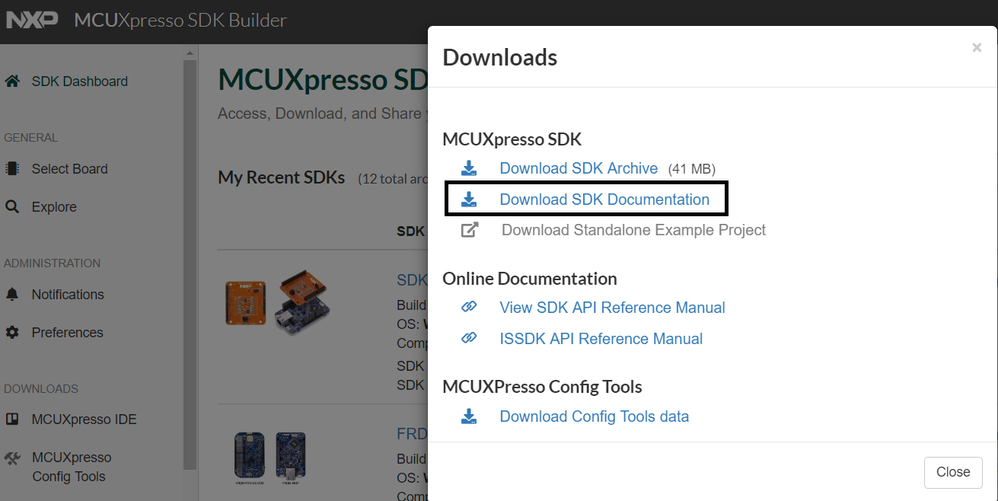Click the gear icon beside Preferences

(x=13, y=332)
